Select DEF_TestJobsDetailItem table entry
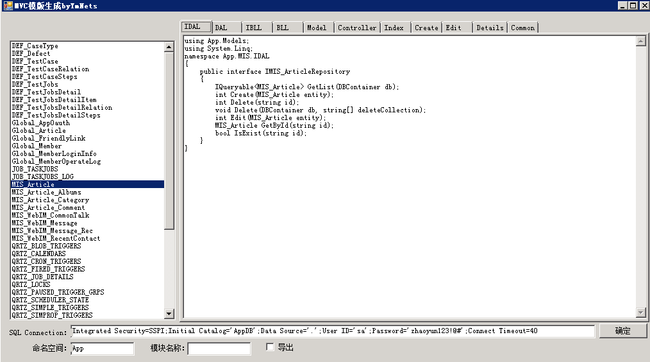This screenshot has width=650, height=362. 87,100
